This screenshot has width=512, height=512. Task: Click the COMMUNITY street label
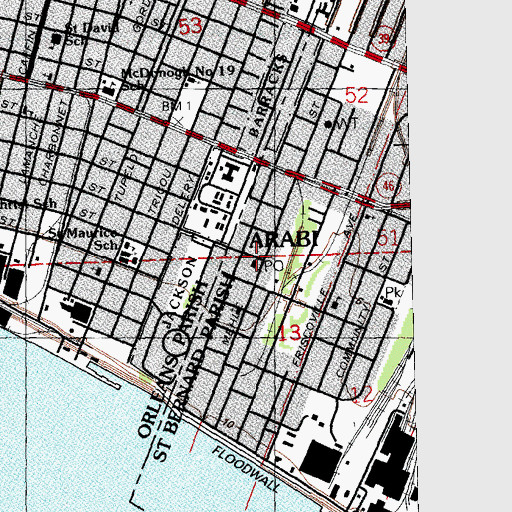click(x=354, y=339)
